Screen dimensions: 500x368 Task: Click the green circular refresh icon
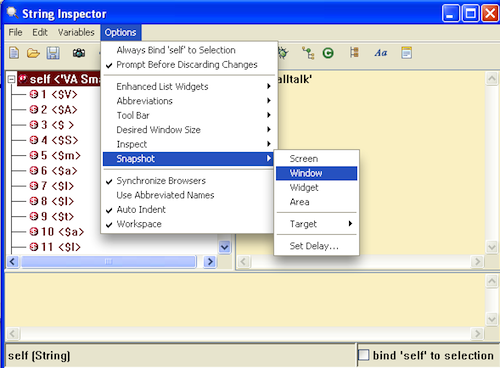328,53
